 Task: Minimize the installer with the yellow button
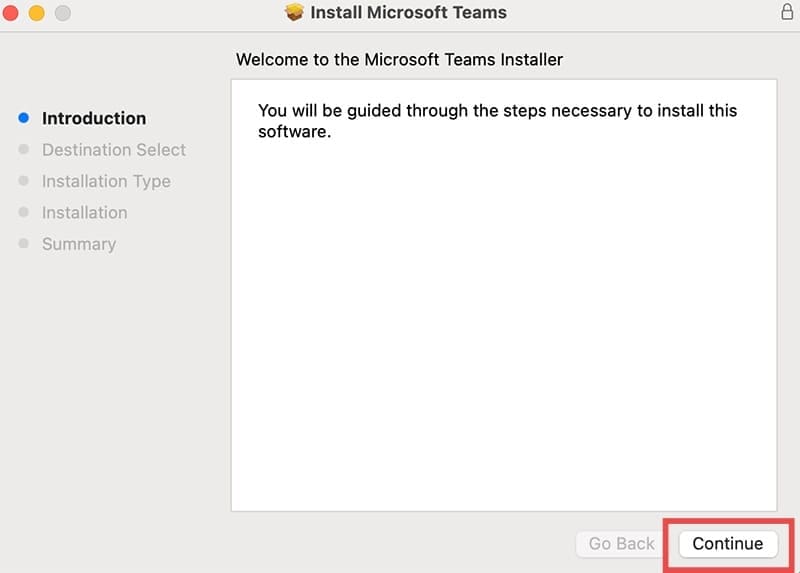(37, 13)
